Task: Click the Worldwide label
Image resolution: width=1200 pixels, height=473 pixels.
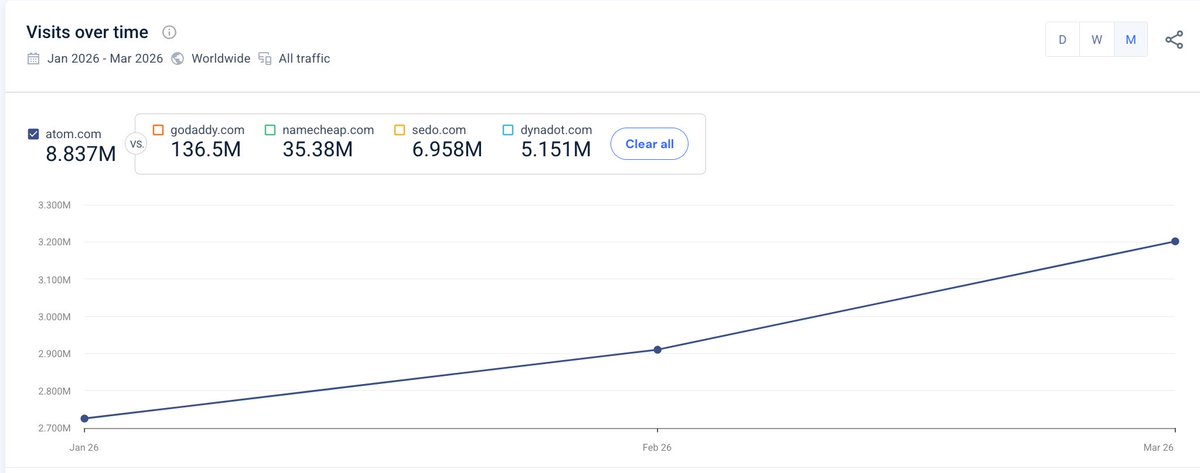Action: (x=220, y=58)
